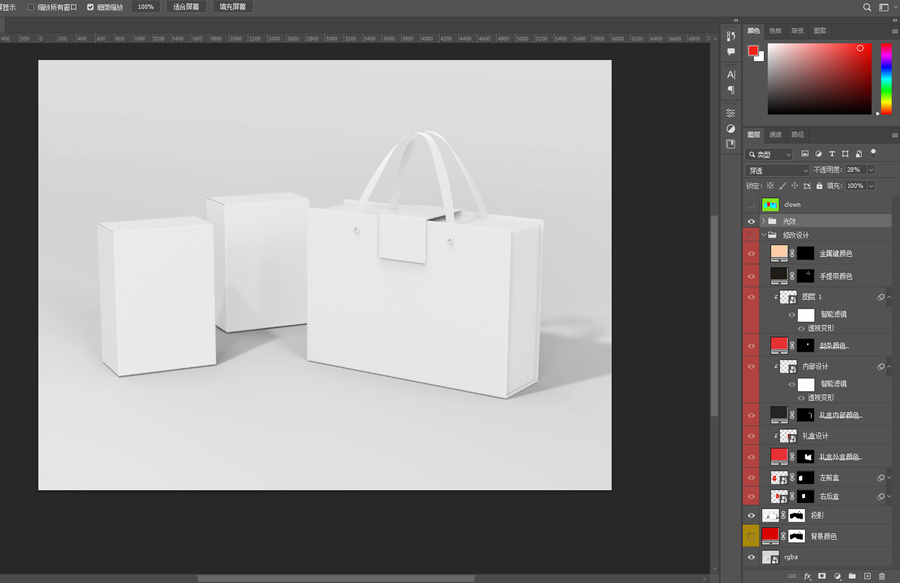Hide the 金属键颜色 layer

[x=751, y=253]
